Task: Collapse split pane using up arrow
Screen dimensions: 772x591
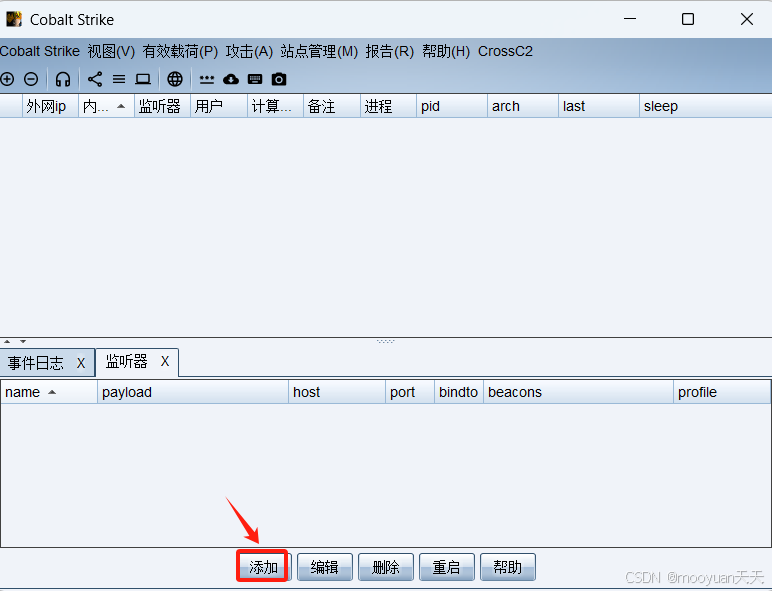Action: click(x=7, y=341)
